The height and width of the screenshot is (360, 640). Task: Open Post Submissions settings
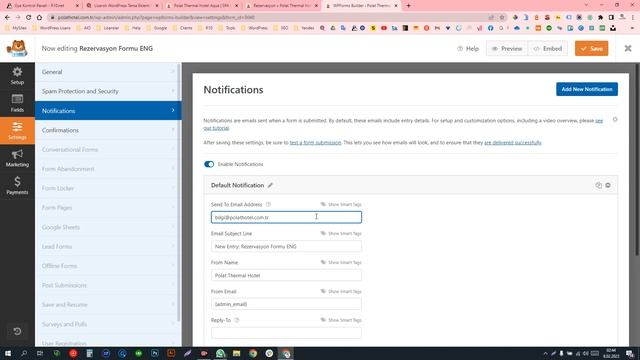(x=108, y=285)
